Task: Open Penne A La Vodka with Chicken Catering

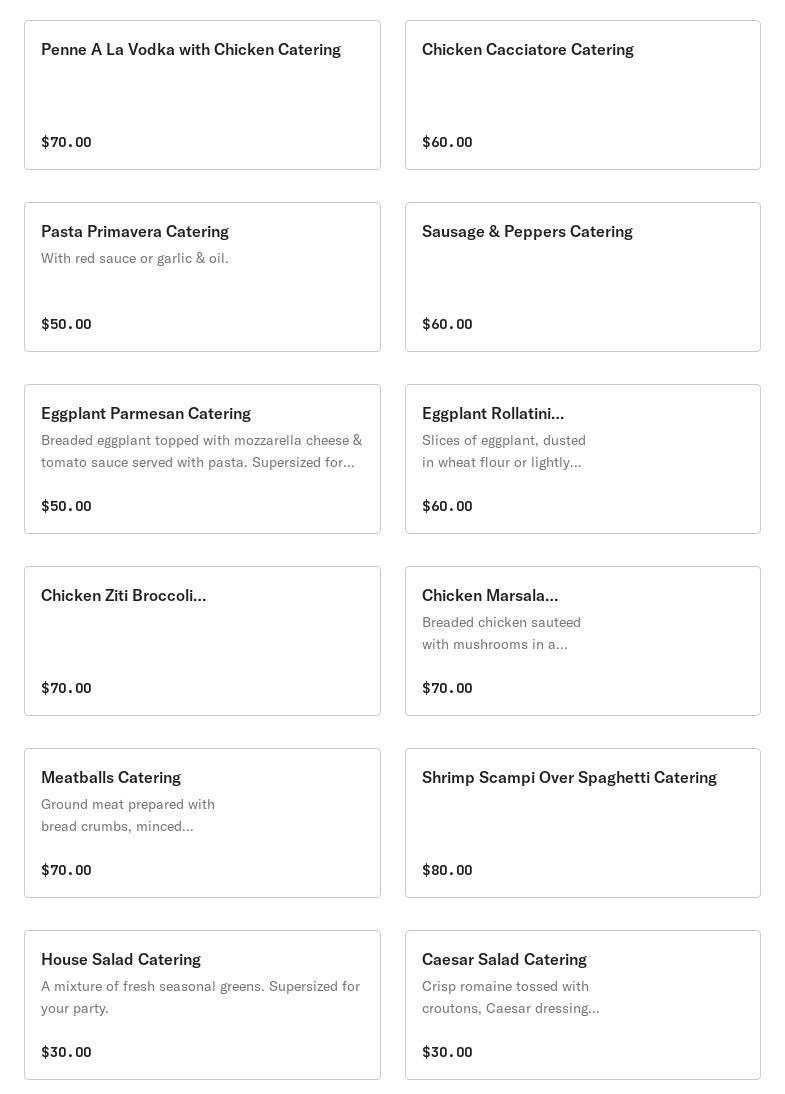Action: point(191,50)
